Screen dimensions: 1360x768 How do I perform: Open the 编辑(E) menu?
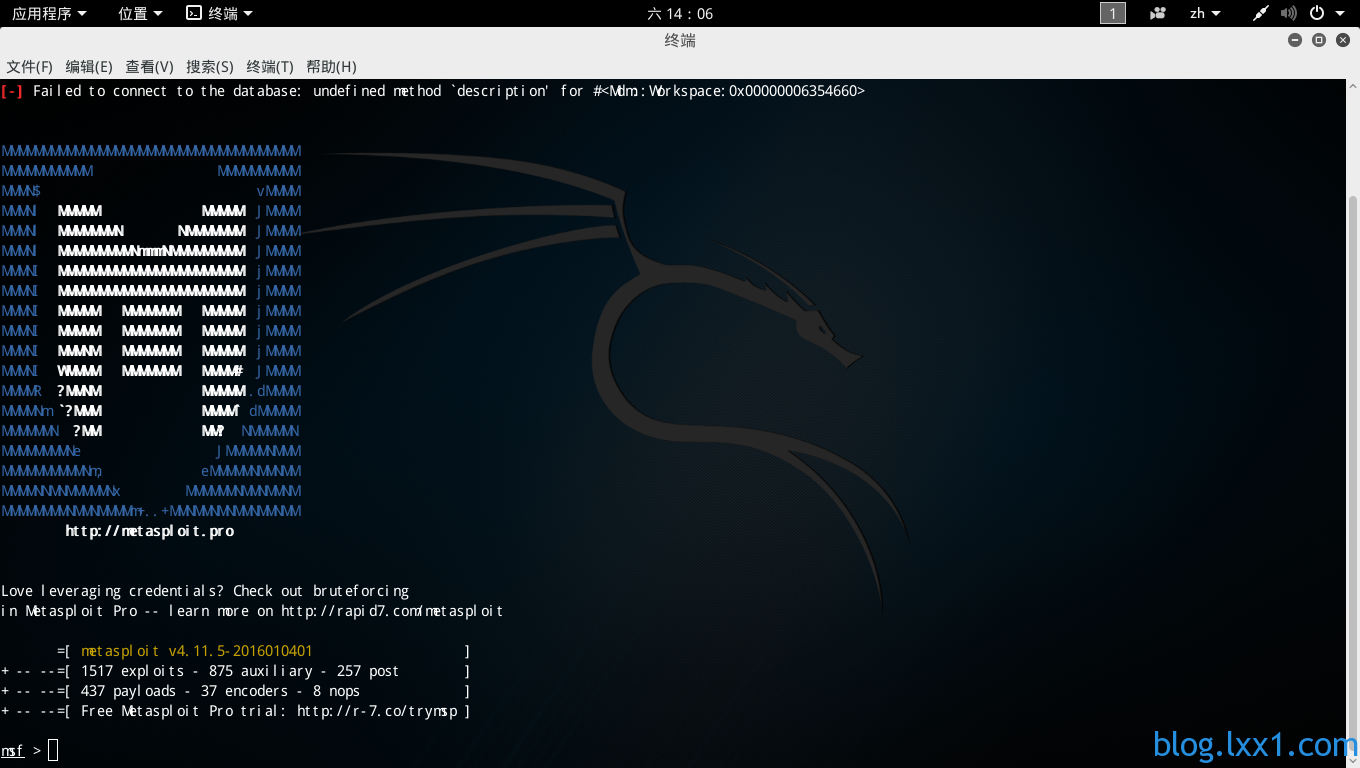(89, 66)
